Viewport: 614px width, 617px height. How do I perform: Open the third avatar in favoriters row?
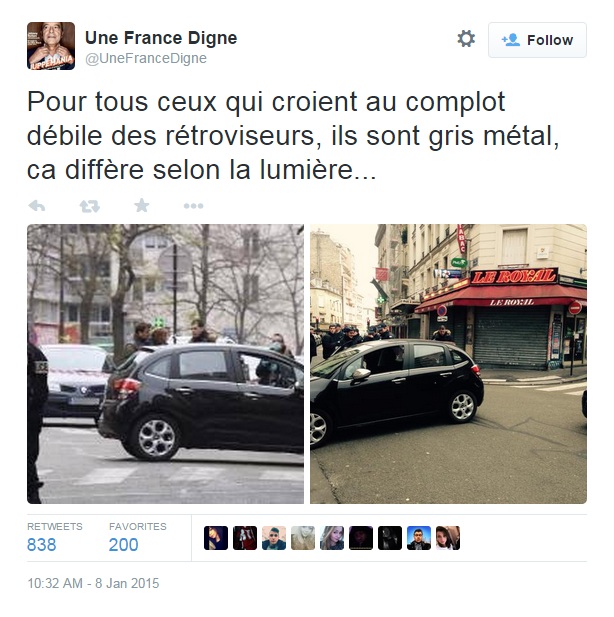click(274, 538)
